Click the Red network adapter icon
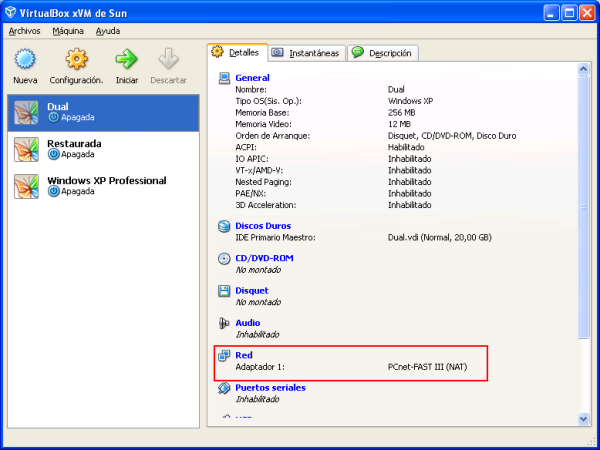Screen dimensions: 600x450 point(224,356)
